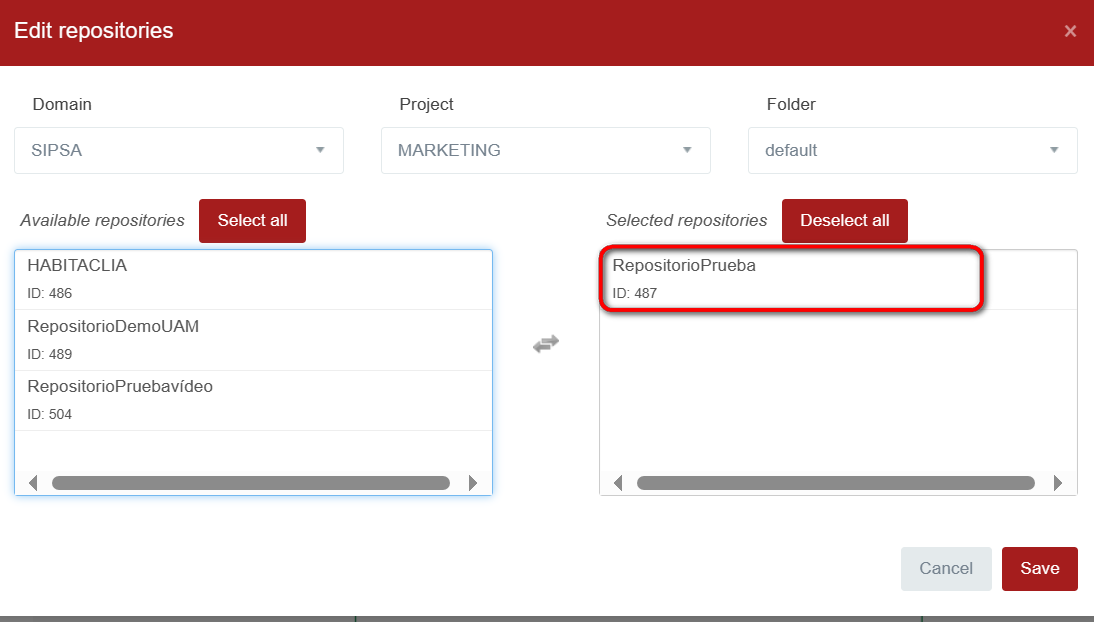Open the Domain dropdown showing SIPSA

179,150
